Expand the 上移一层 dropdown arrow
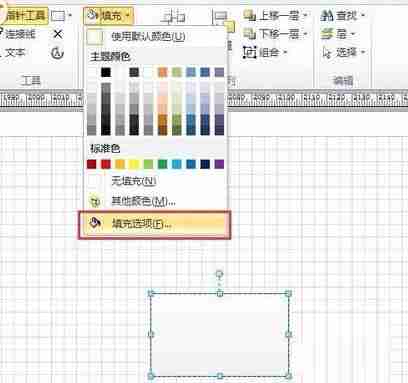The height and width of the screenshot is (383, 408). [x=305, y=15]
